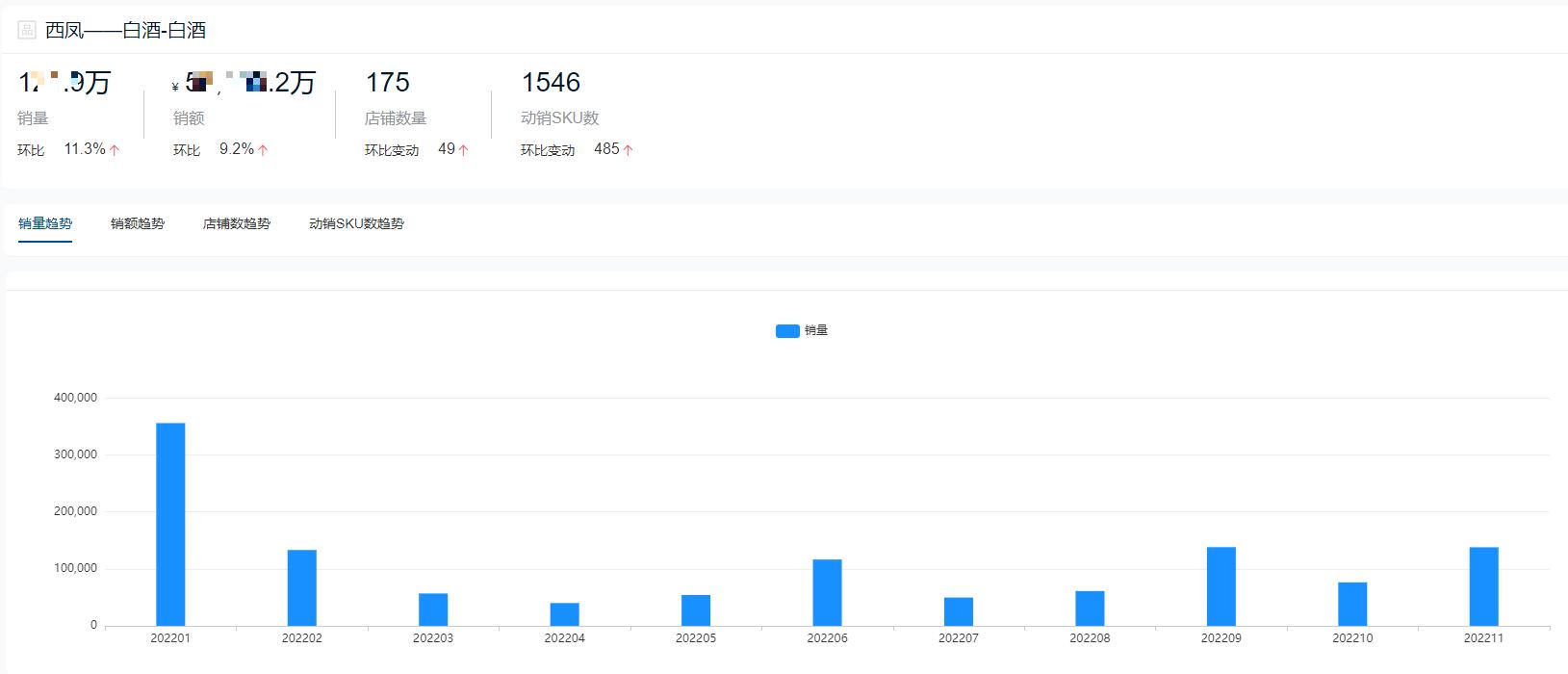Click the 100,000 y-axis label
The height and width of the screenshot is (674, 1568).
point(75,568)
